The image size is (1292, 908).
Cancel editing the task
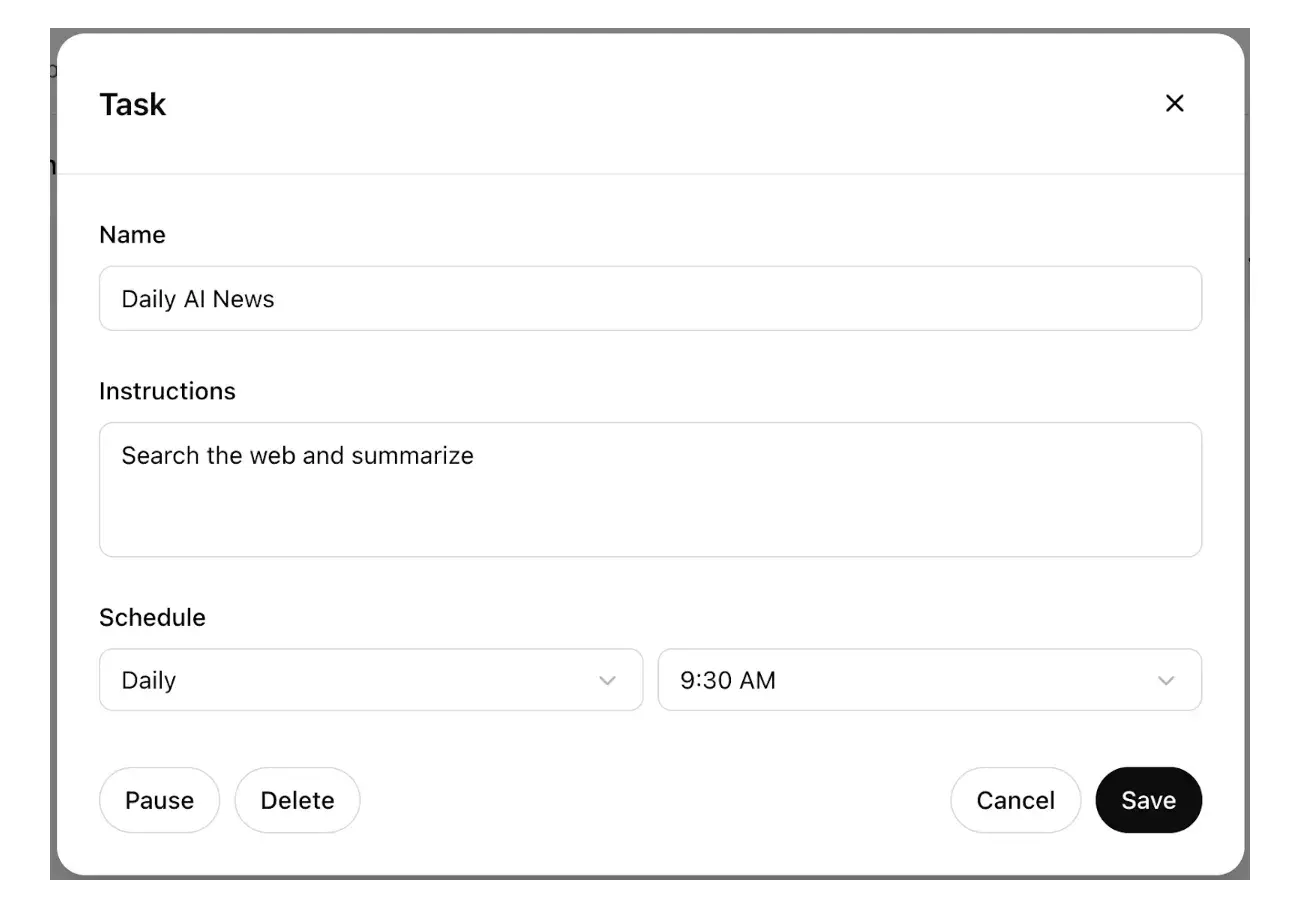click(x=1015, y=800)
